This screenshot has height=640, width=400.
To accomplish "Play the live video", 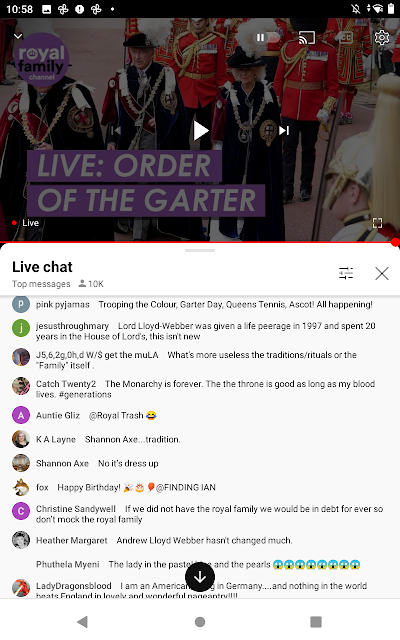I will [x=200, y=131].
